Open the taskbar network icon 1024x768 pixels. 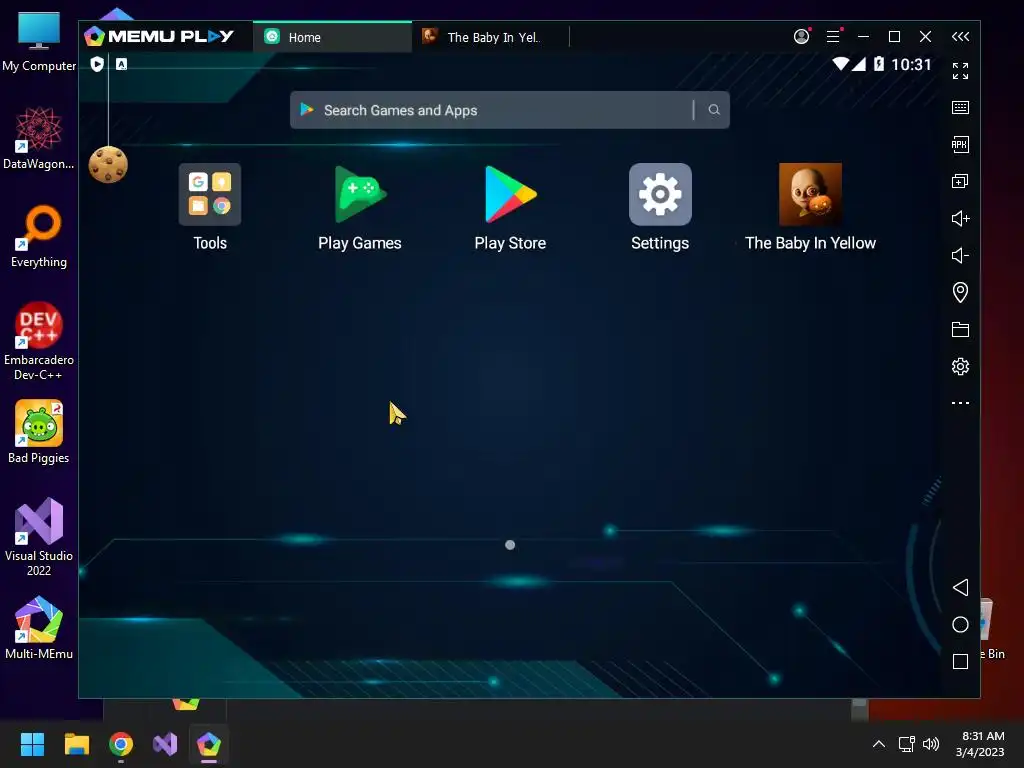pyautogui.click(x=906, y=744)
